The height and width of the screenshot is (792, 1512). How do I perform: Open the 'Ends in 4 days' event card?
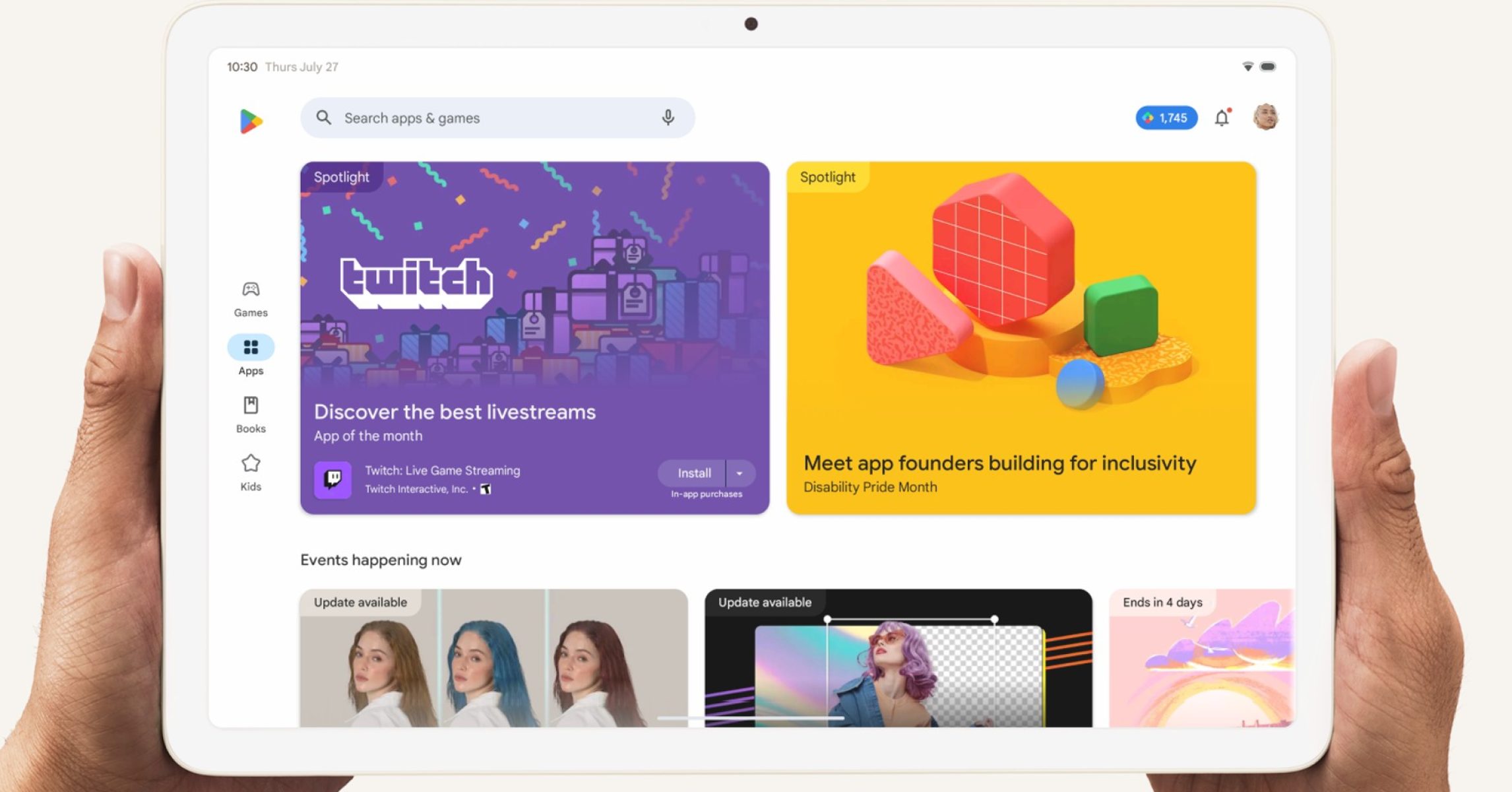(1201, 660)
